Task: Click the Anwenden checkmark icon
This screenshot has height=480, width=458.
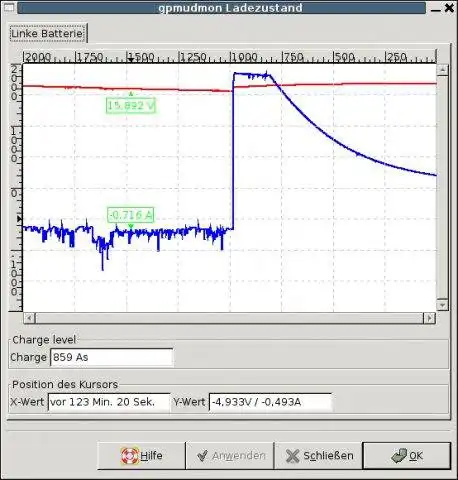Action: (202, 456)
